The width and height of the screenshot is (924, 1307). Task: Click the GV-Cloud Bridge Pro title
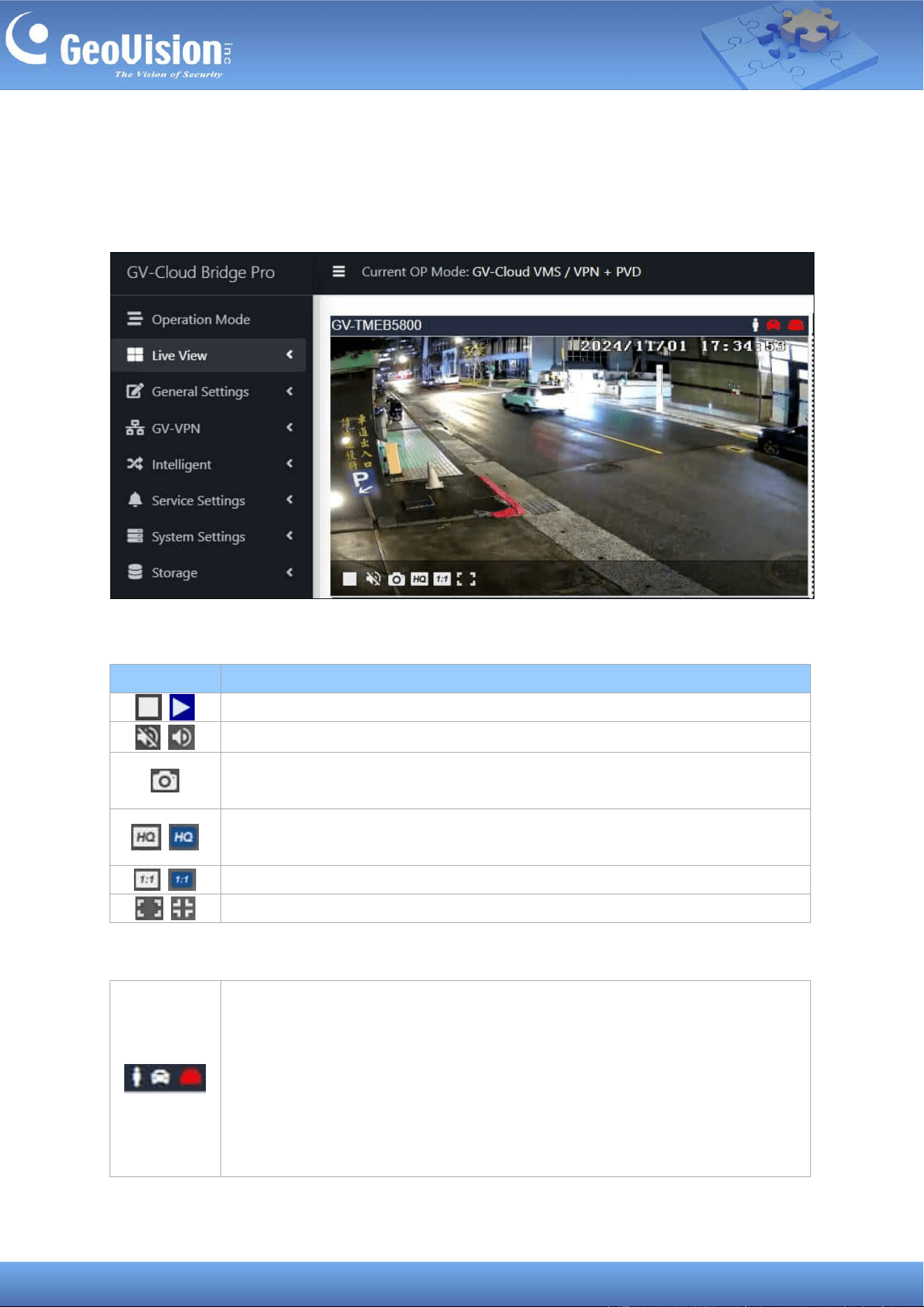200,272
